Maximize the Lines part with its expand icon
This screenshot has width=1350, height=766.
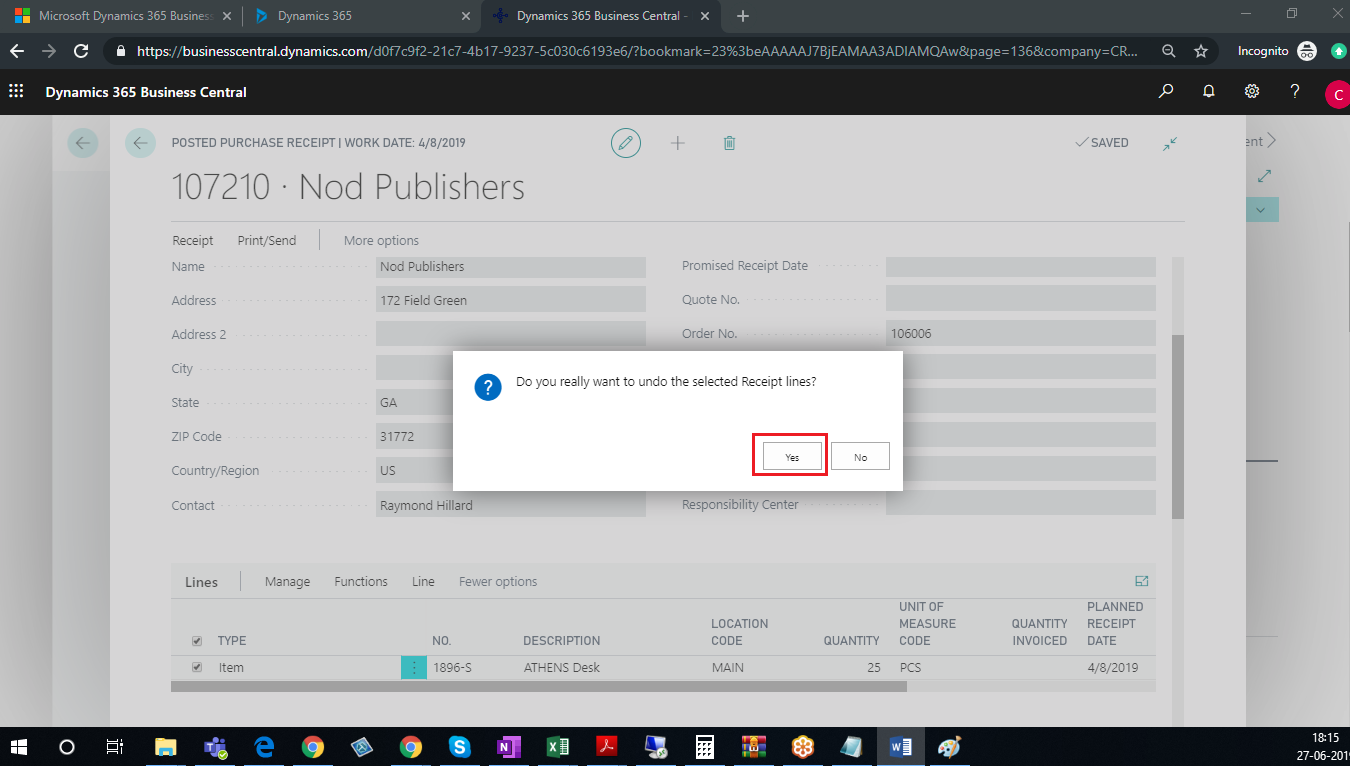click(x=1142, y=581)
